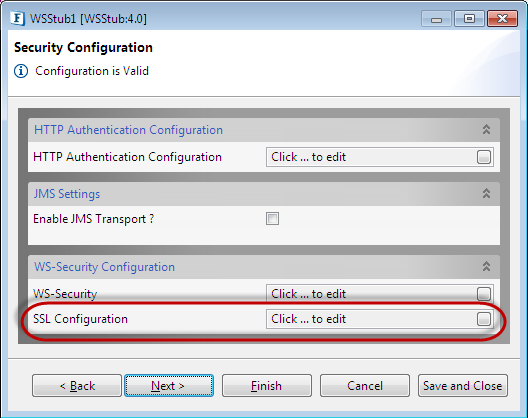Click the WSStub application icon in title bar
Screen dimensions: 528x418
18,19
